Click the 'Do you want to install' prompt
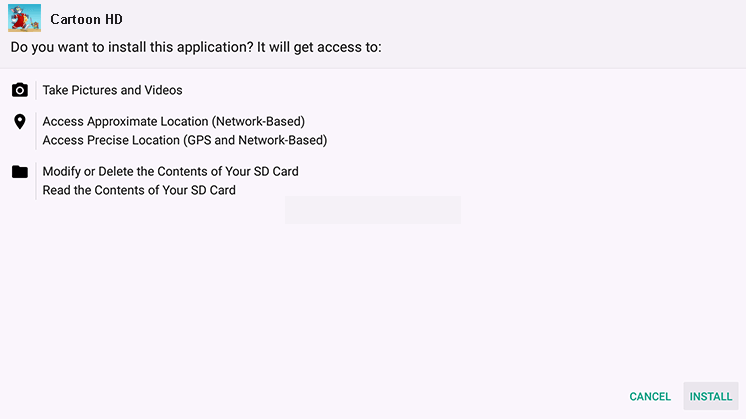The width and height of the screenshot is (746, 419). tap(132, 47)
